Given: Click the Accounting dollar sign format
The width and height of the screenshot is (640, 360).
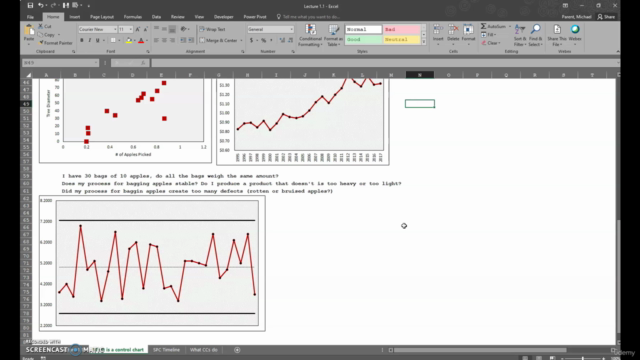Looking at the screenshot, I should pos(251,40).
